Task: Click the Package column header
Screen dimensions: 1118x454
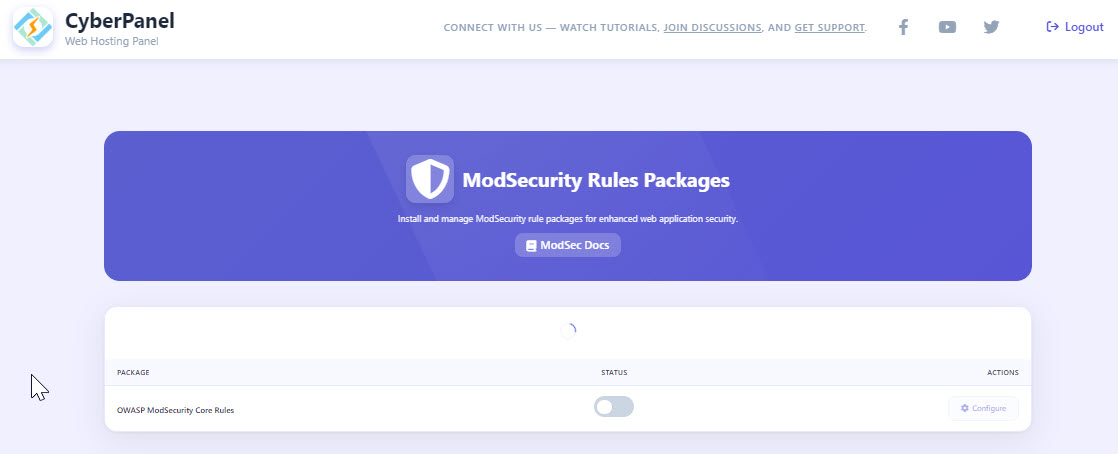Action: (133, 373)
